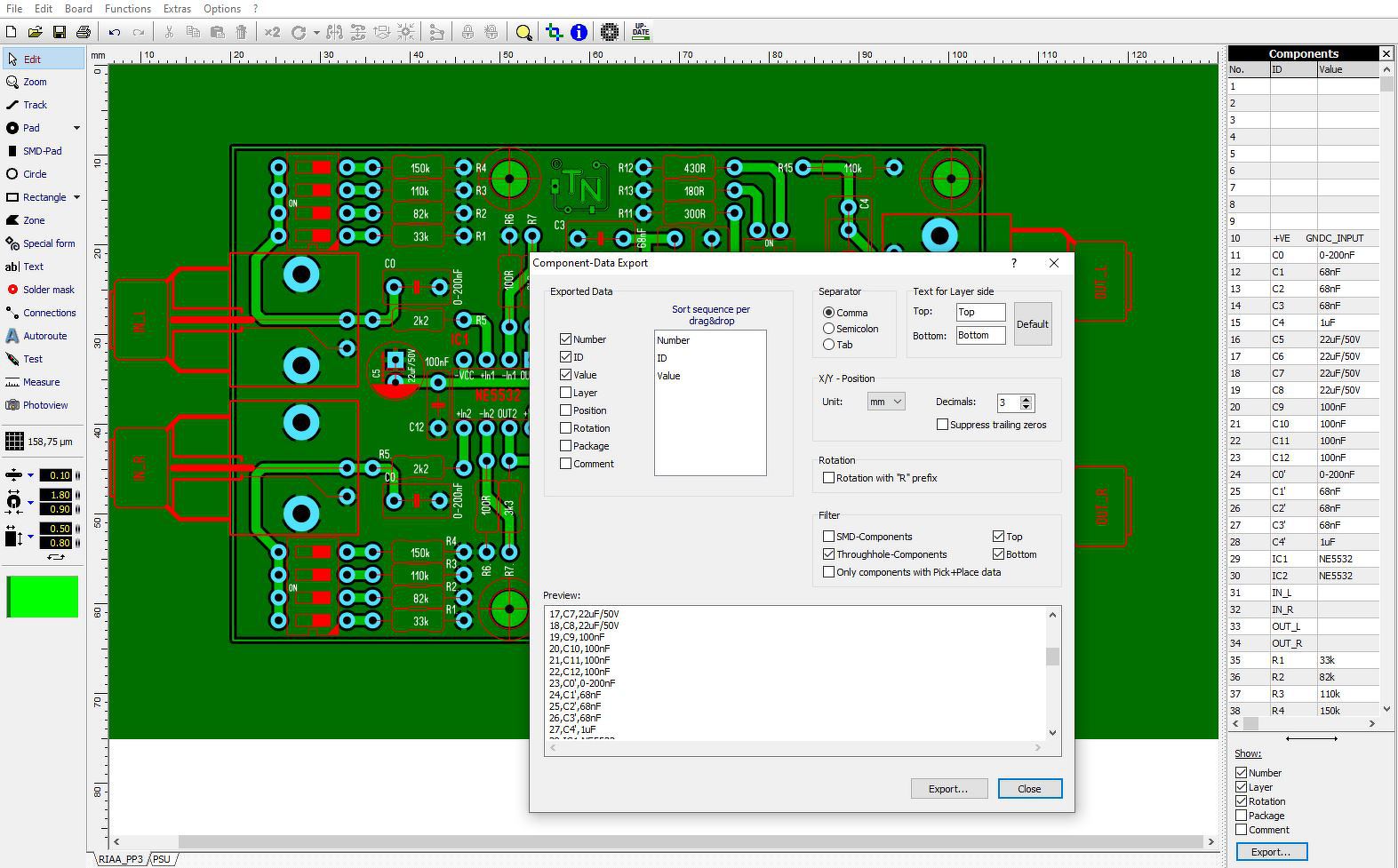Open the Board menu
The height and width of the screenshot is (868, 1398).
pos(78,8)
